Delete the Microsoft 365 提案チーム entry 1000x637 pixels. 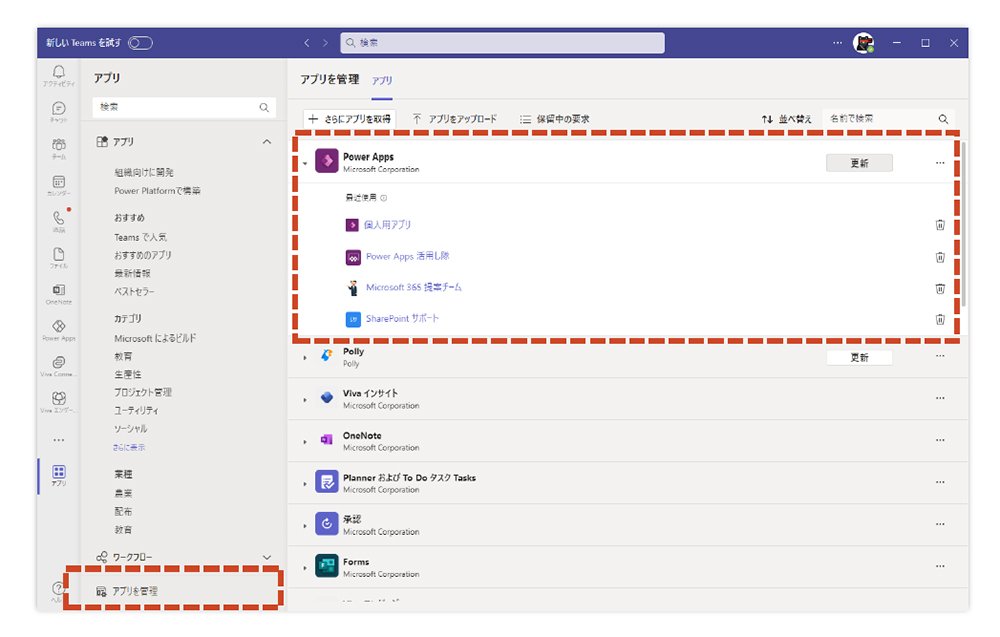point(940,288)
